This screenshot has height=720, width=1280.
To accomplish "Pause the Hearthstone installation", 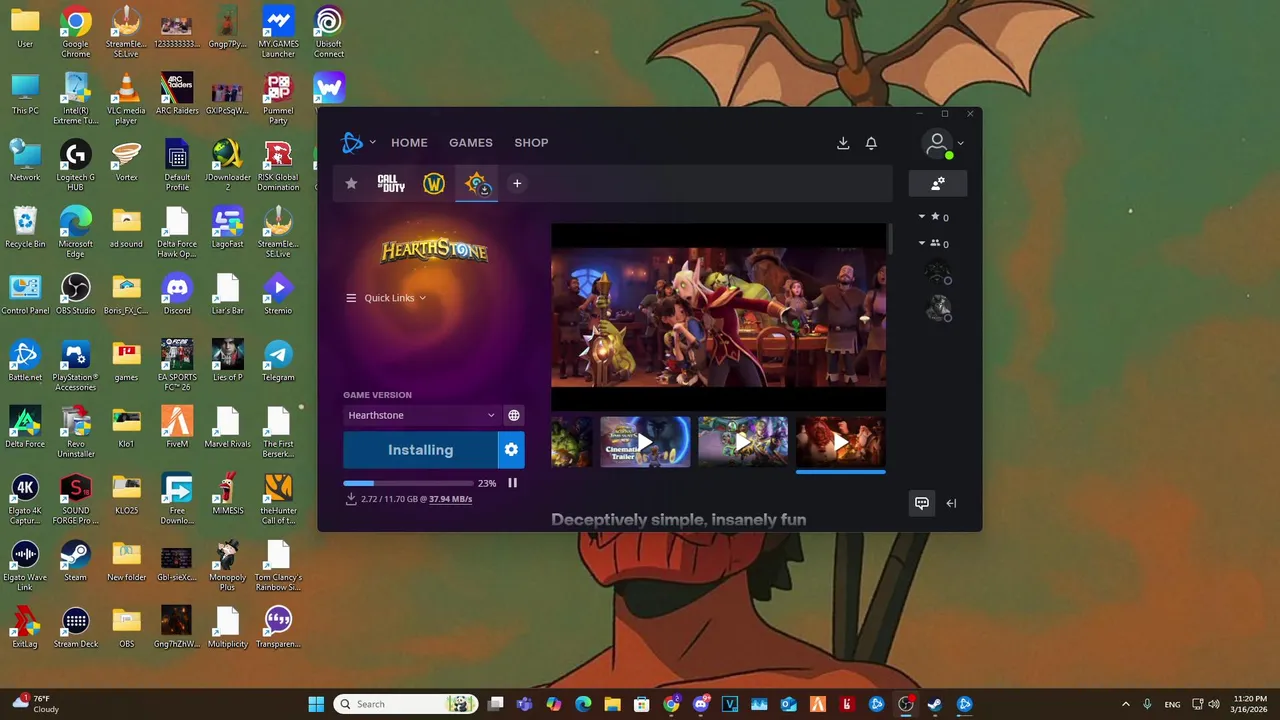I will pyautogui.click(x=512, y=483).
